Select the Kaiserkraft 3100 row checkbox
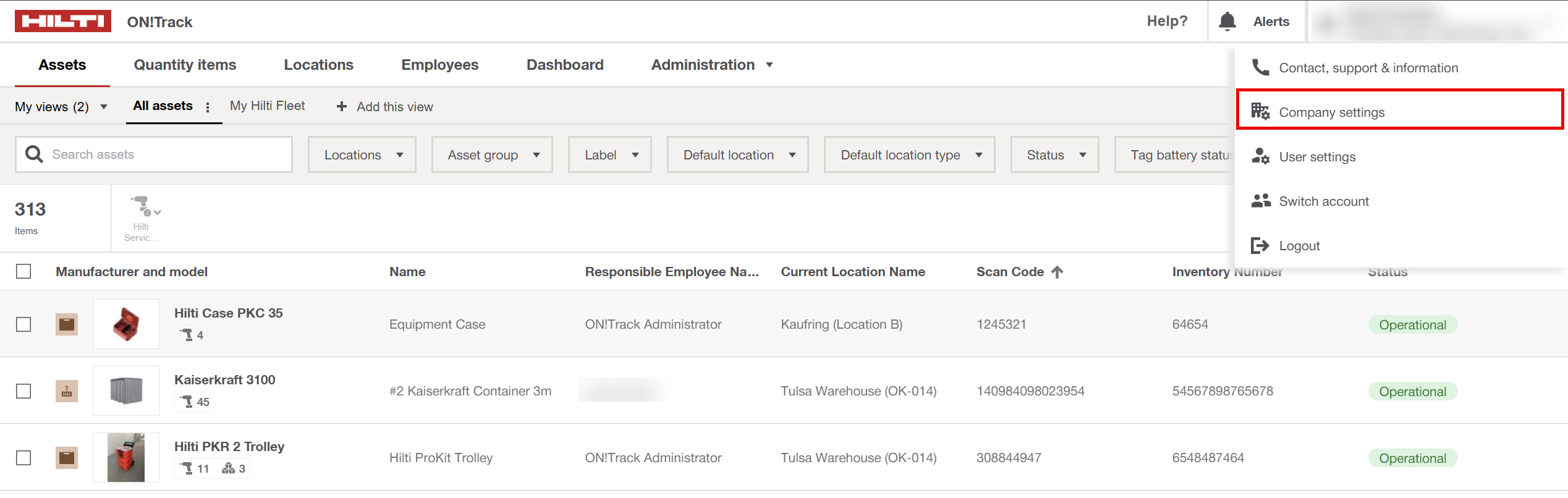The height and width of the screenshot is (498, 1568). coord(23,391)
